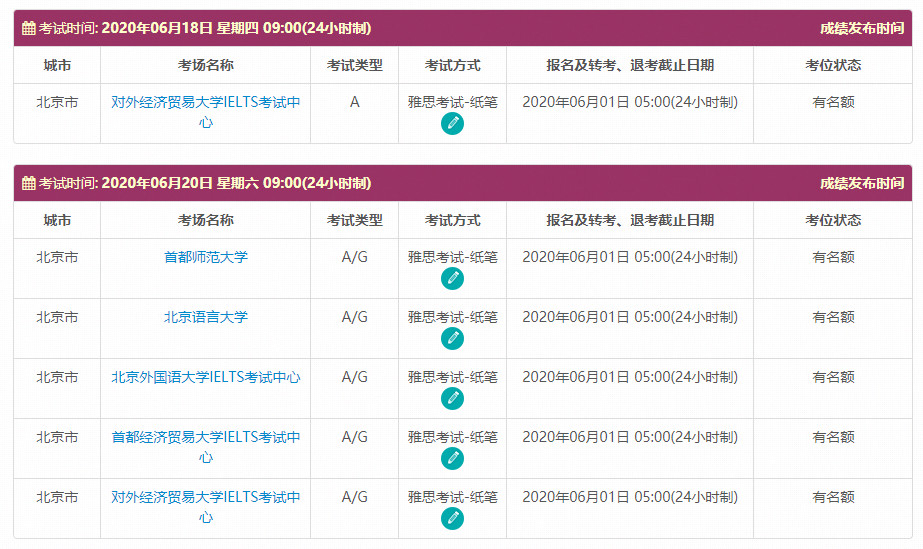
Task: Click 成绩发布时间 in the June 20 header
Action: pos(861,184)
